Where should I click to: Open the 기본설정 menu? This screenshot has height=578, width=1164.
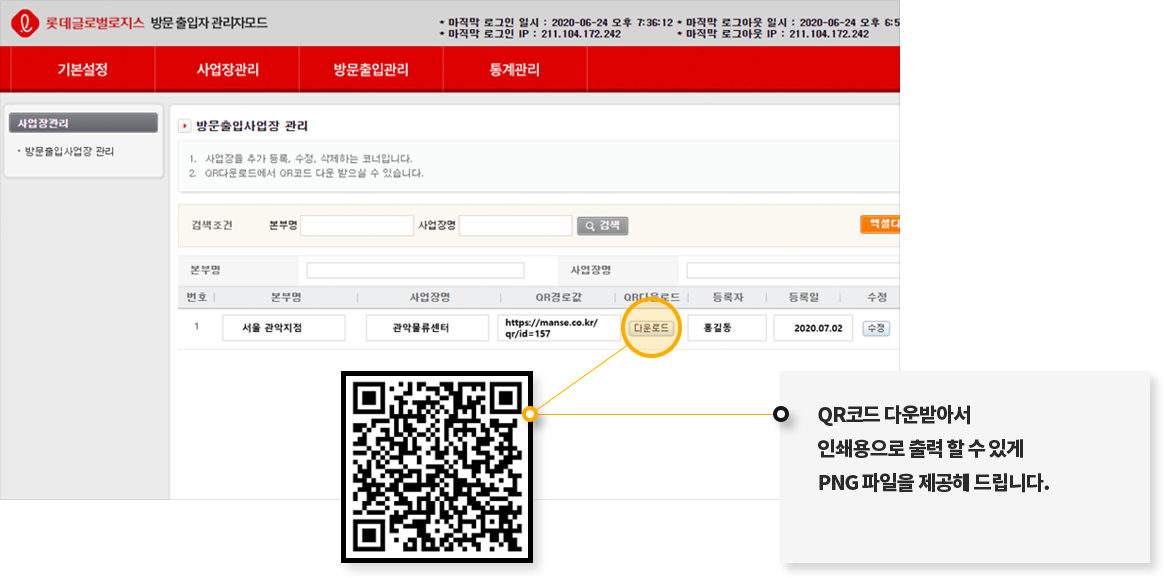[x=82, y=70]
